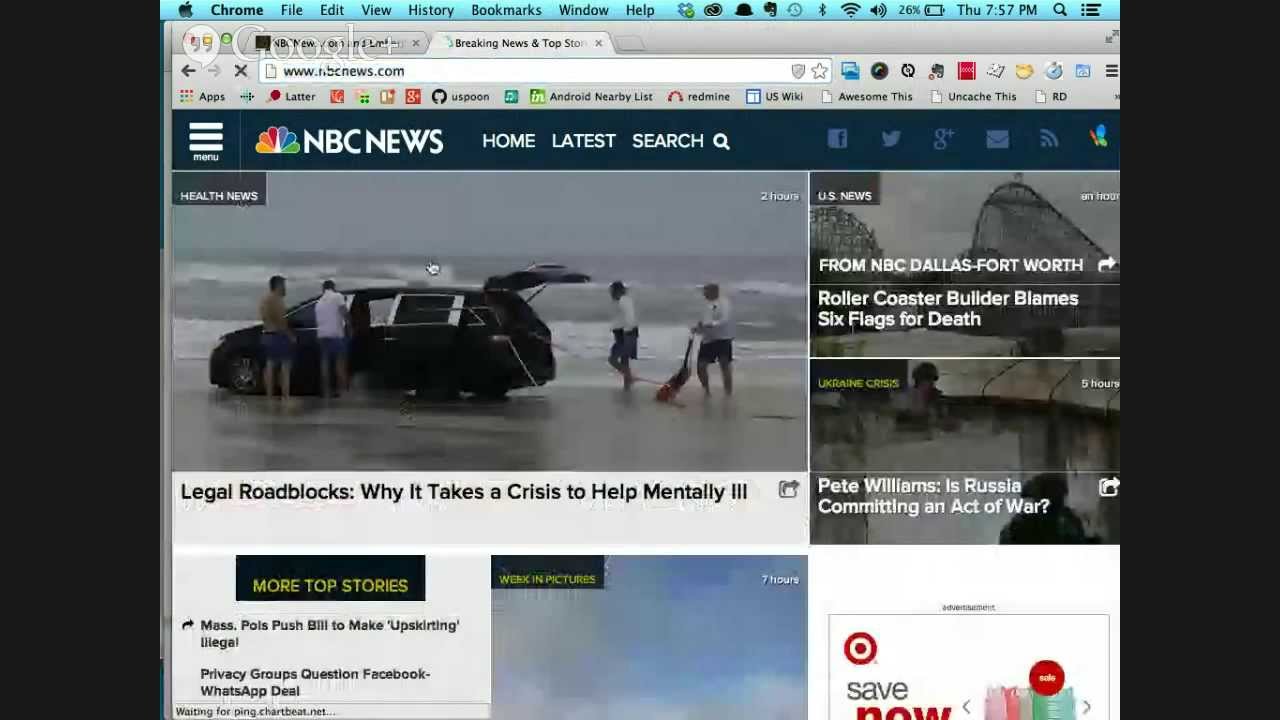
Task: Go to HOME in NBC navigation
Action: click(x=508, y=141)
